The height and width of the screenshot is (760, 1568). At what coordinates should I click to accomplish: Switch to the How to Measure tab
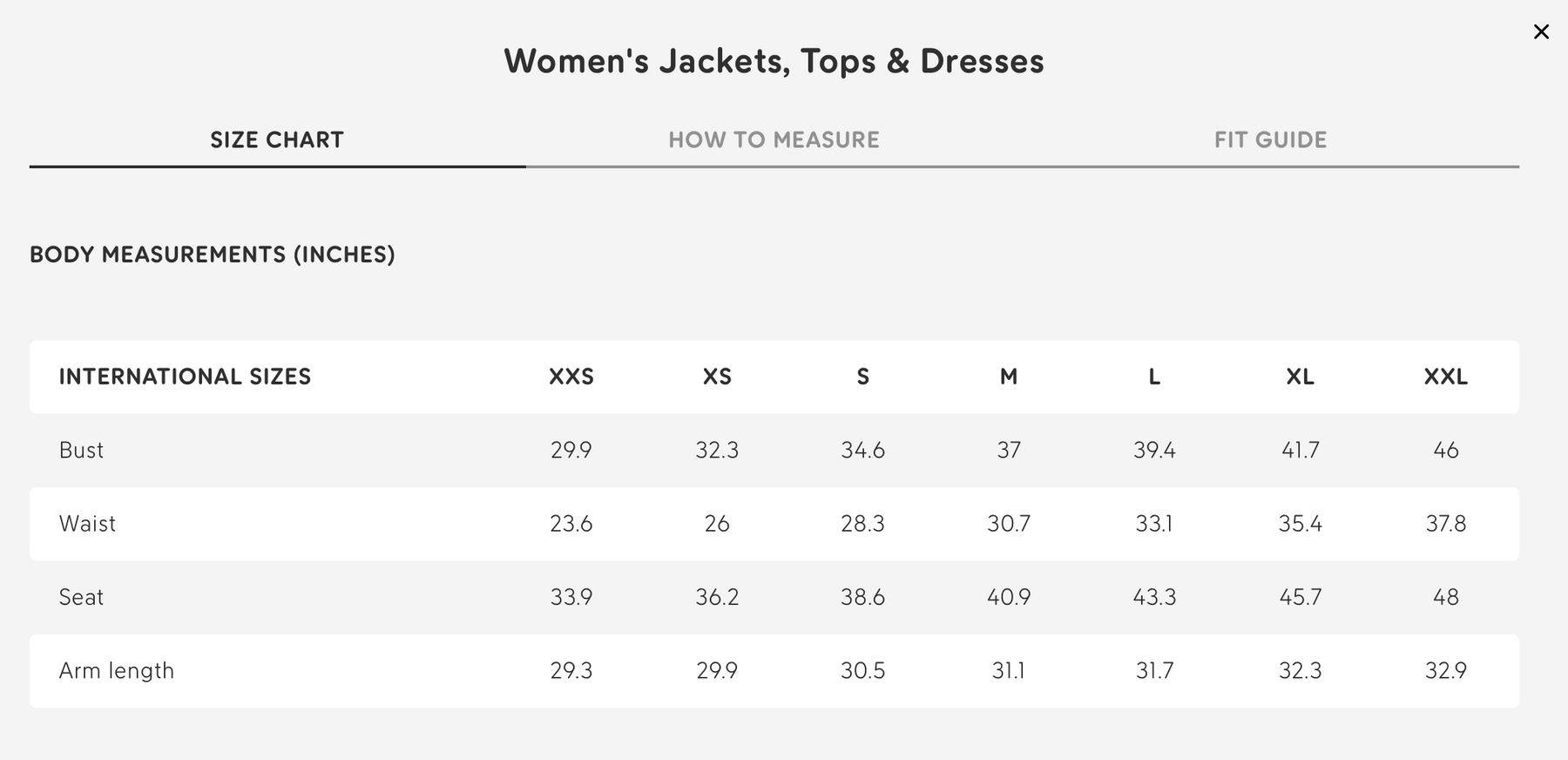(x=774, y=139)
